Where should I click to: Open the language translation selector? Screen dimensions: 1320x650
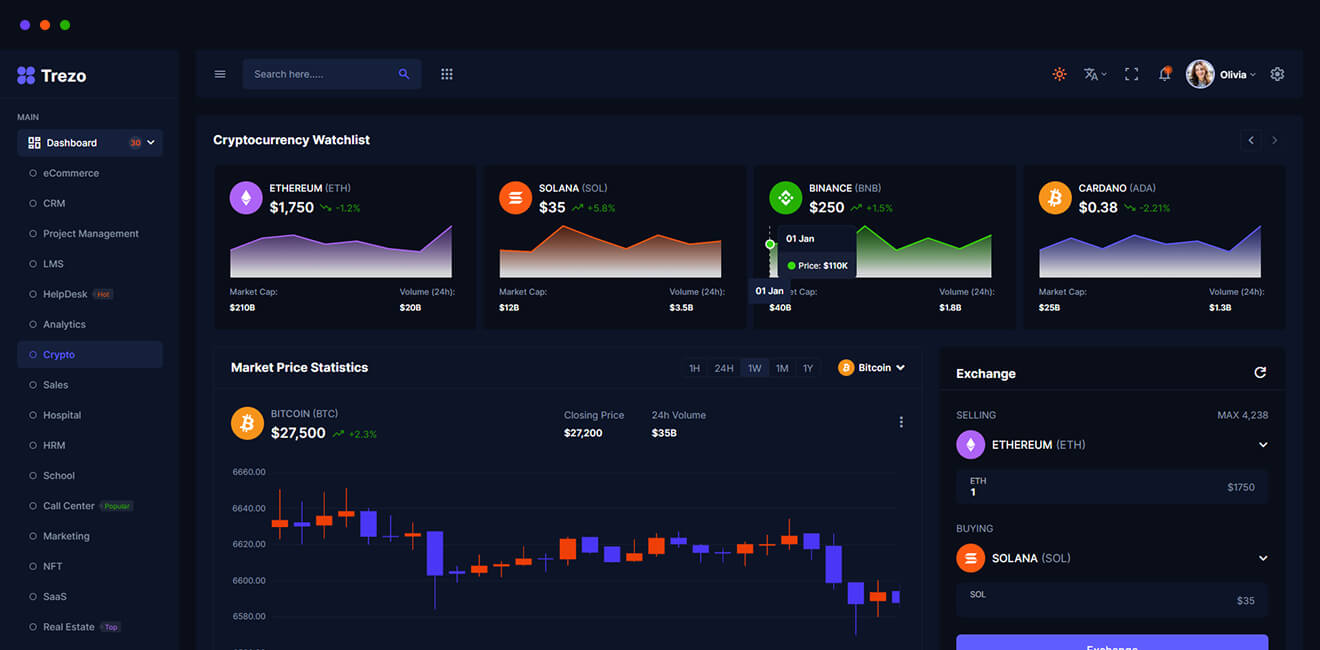click(x=1094, y=74)
